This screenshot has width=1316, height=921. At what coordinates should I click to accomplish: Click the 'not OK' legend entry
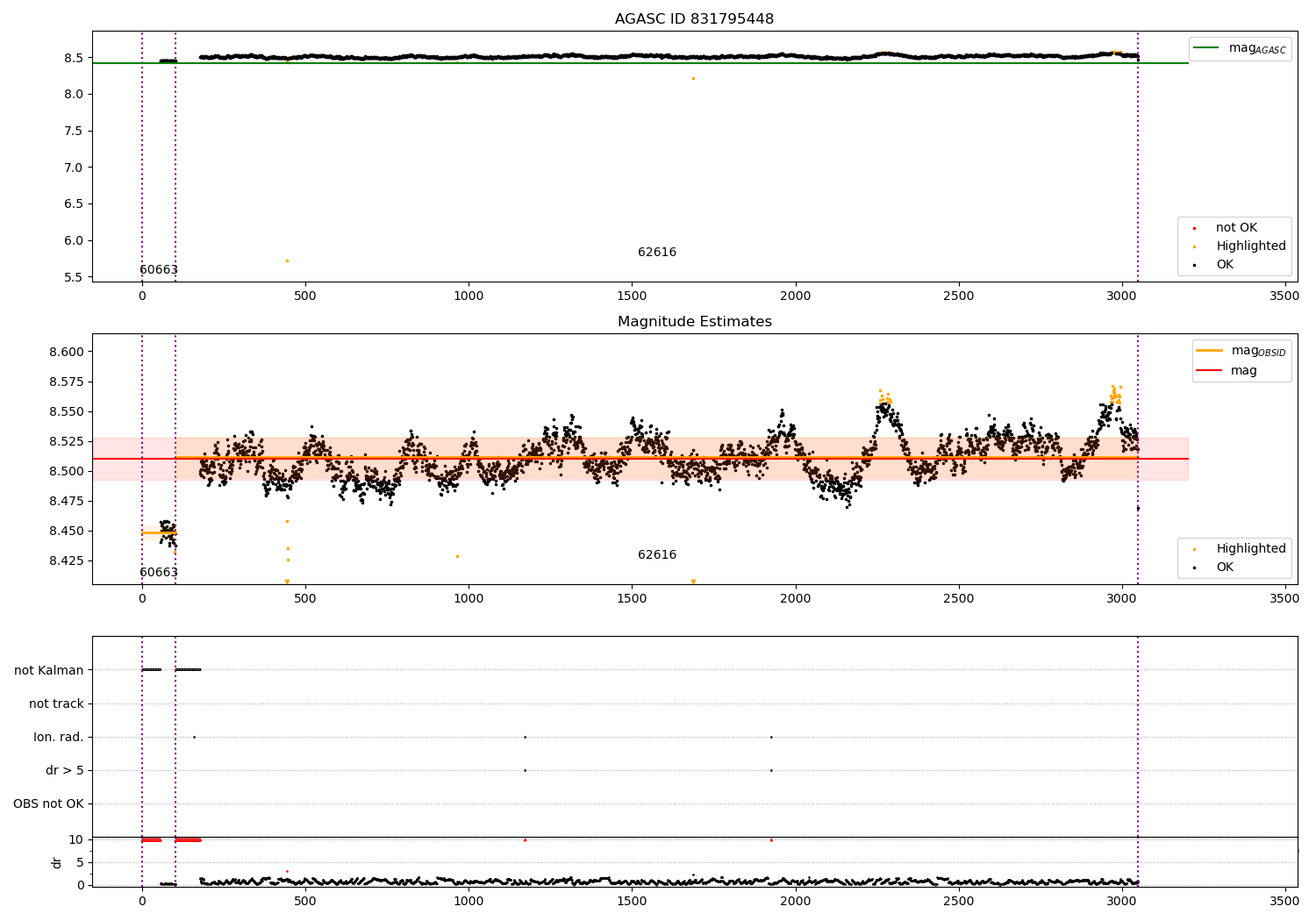pyautogui.click(x=1235, y=228)
